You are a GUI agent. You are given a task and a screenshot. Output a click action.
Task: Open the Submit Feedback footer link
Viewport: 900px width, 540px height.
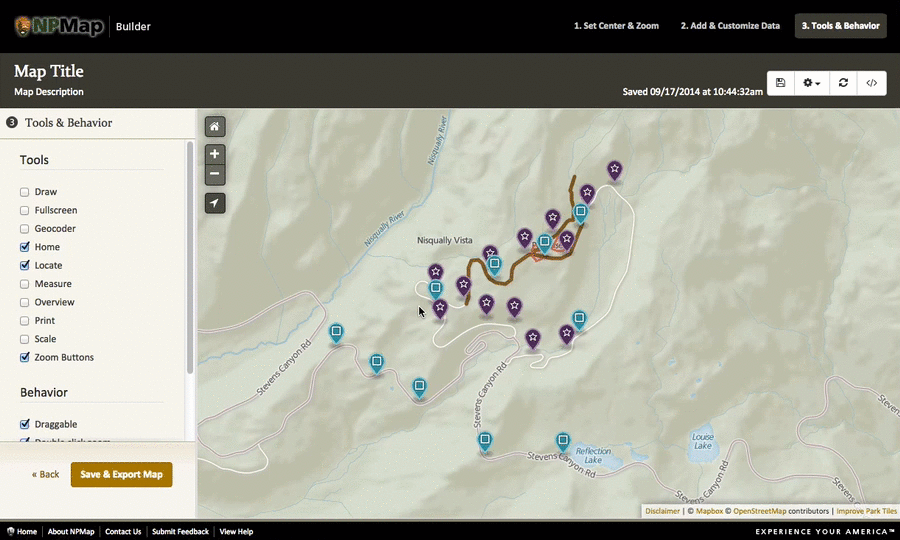coord(180,531)
